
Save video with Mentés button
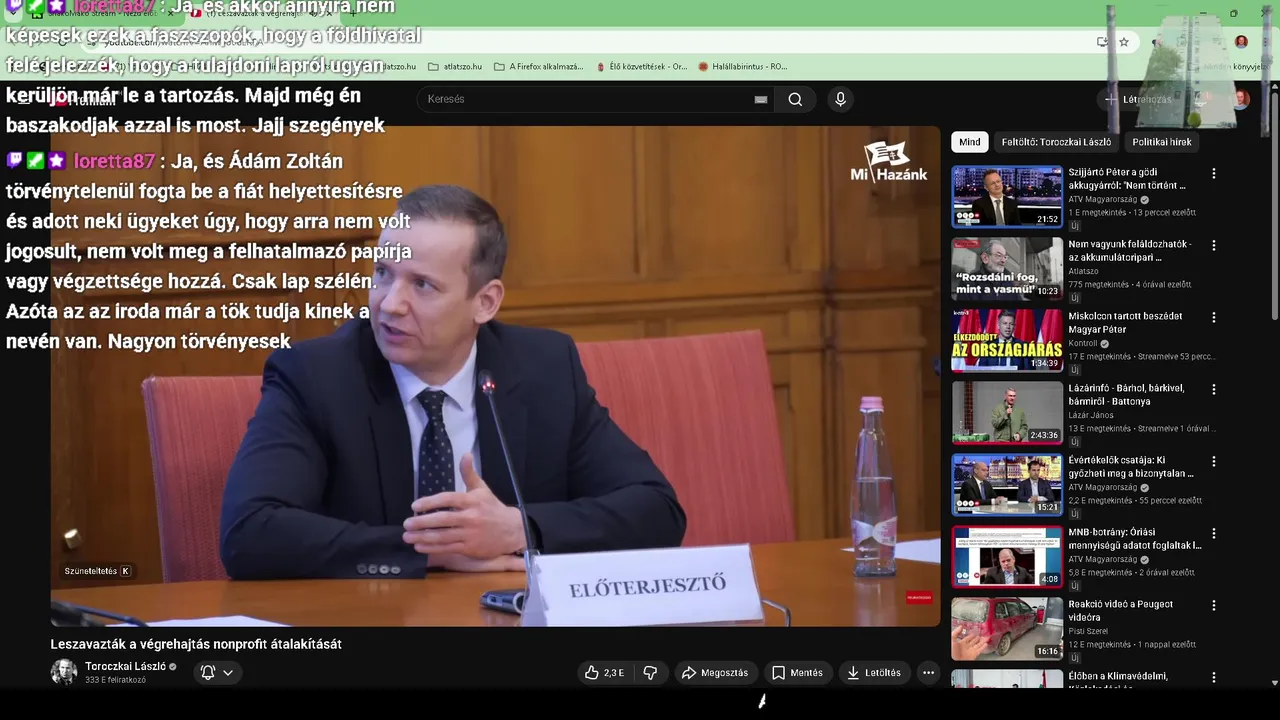click(x=797, y=673)
